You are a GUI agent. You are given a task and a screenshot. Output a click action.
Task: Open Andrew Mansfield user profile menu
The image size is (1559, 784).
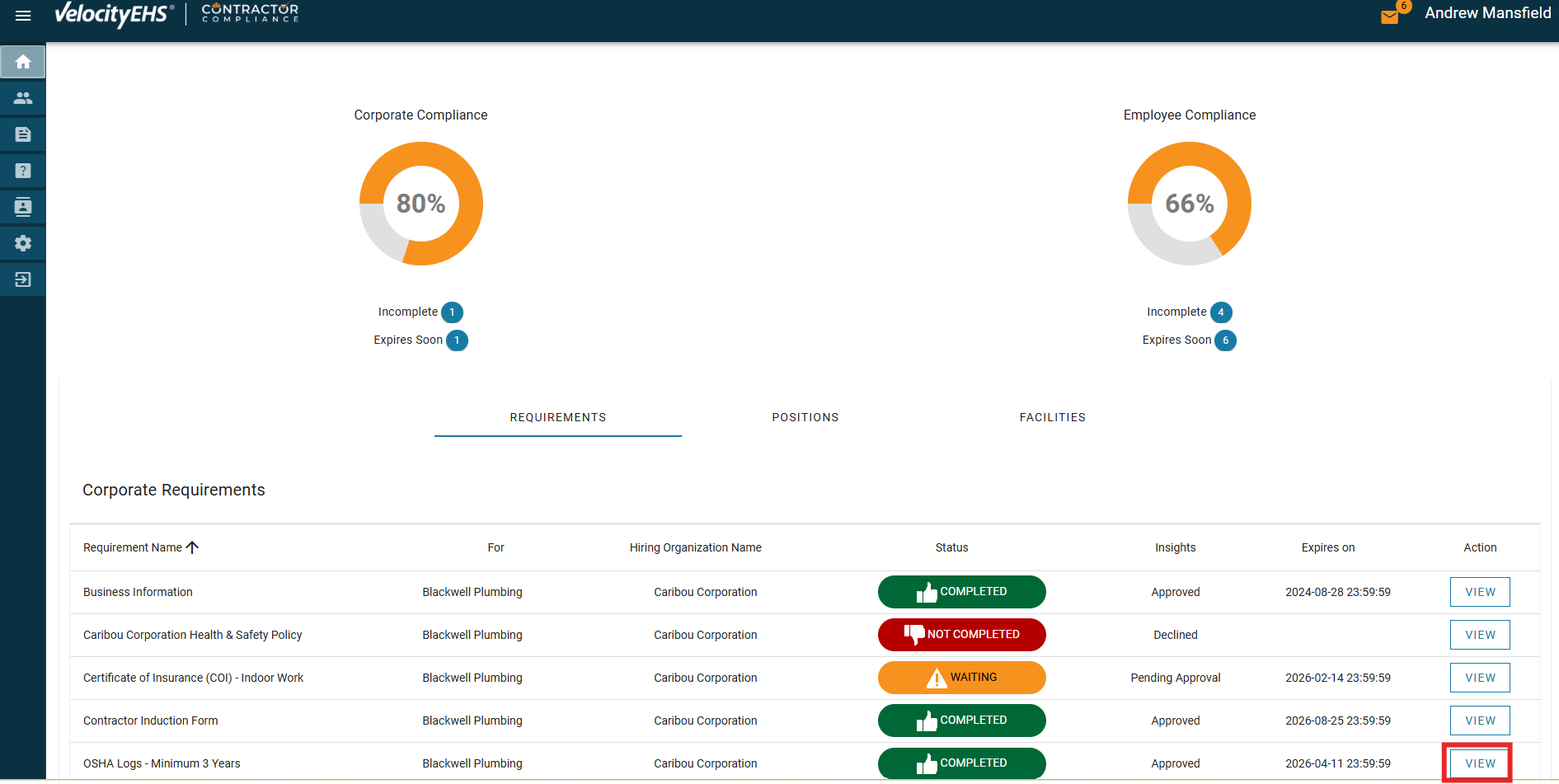click(1487, 13)
